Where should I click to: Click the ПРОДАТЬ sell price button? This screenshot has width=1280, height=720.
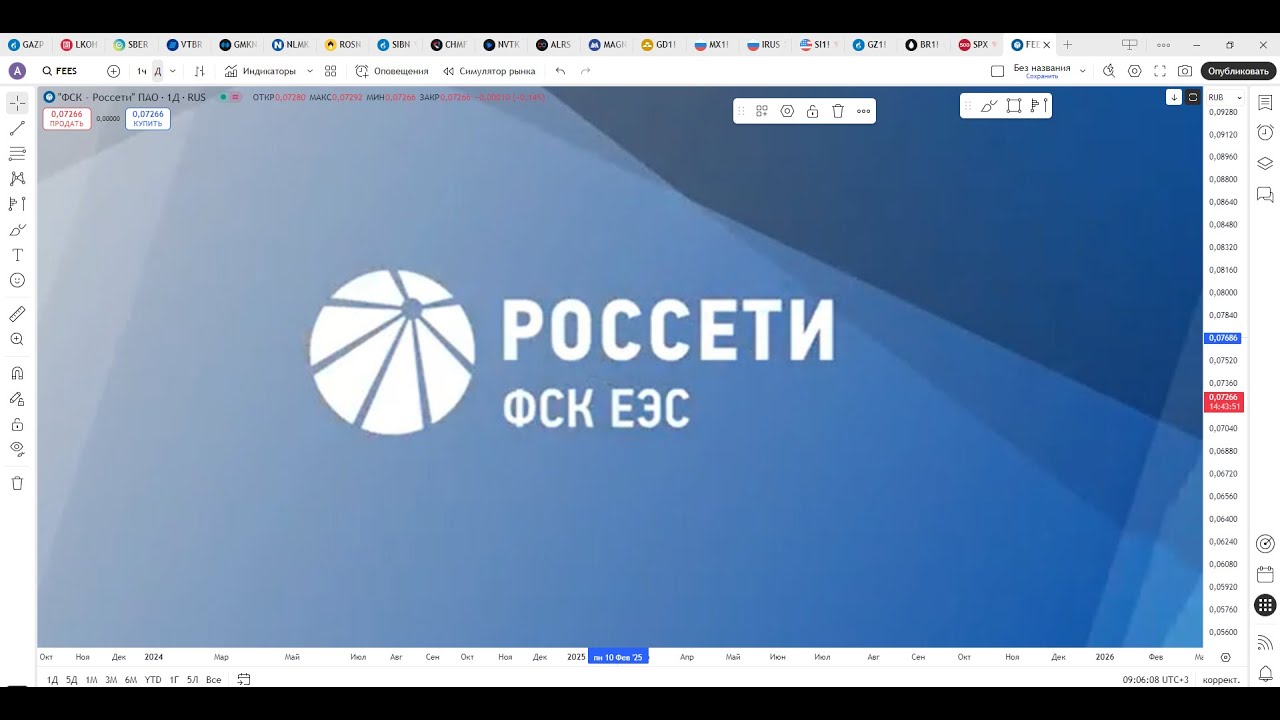pos(67,119)
